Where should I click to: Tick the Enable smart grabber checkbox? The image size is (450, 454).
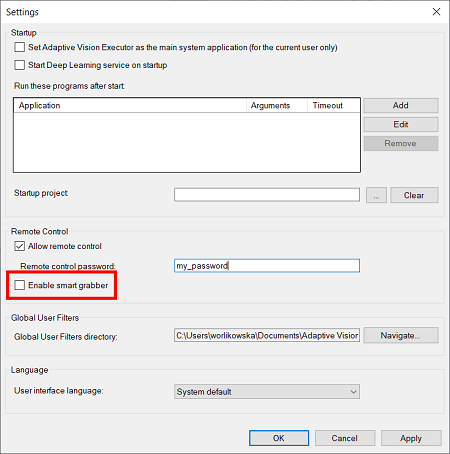19,285
